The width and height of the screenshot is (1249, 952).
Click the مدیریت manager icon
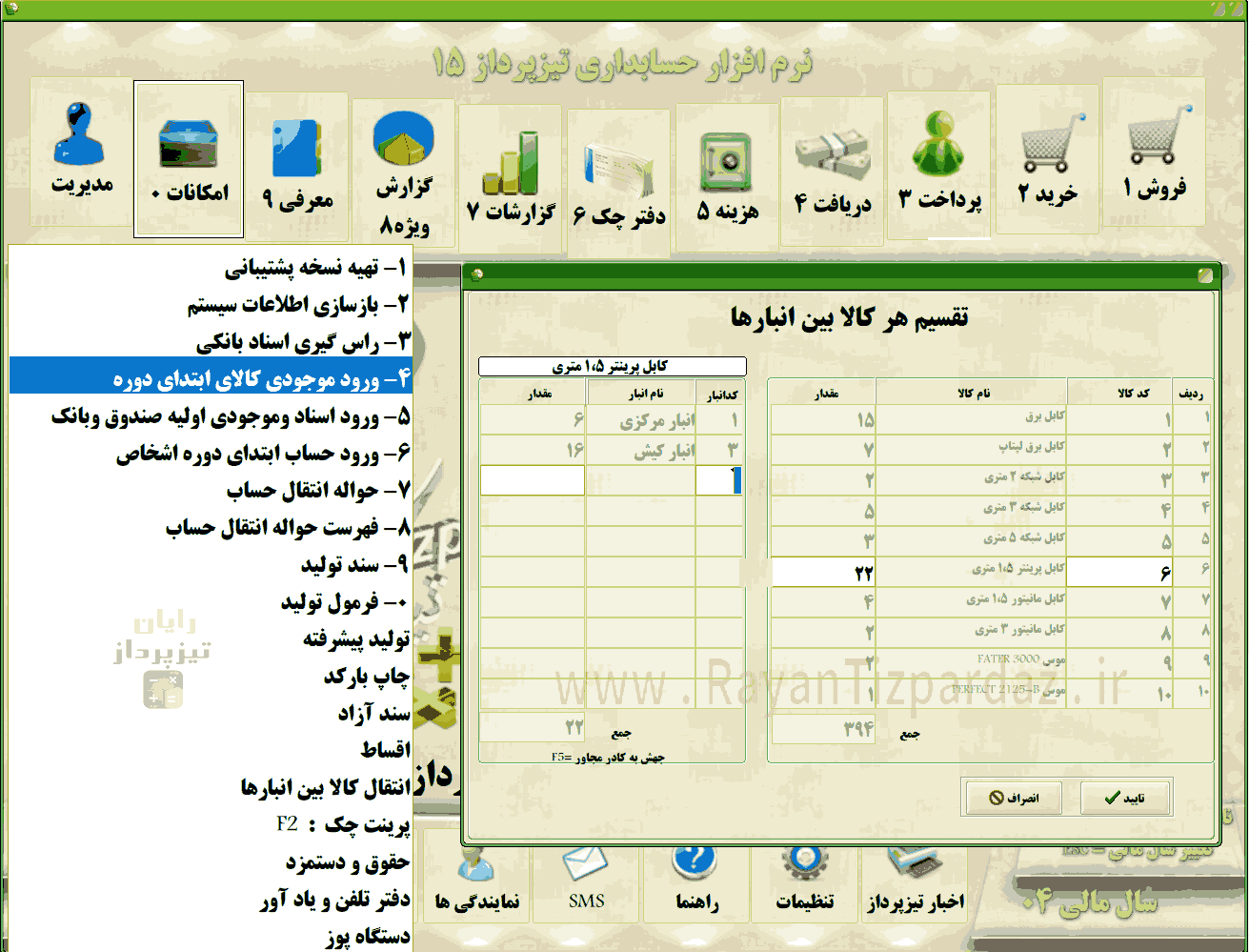[x=82, y=133]
